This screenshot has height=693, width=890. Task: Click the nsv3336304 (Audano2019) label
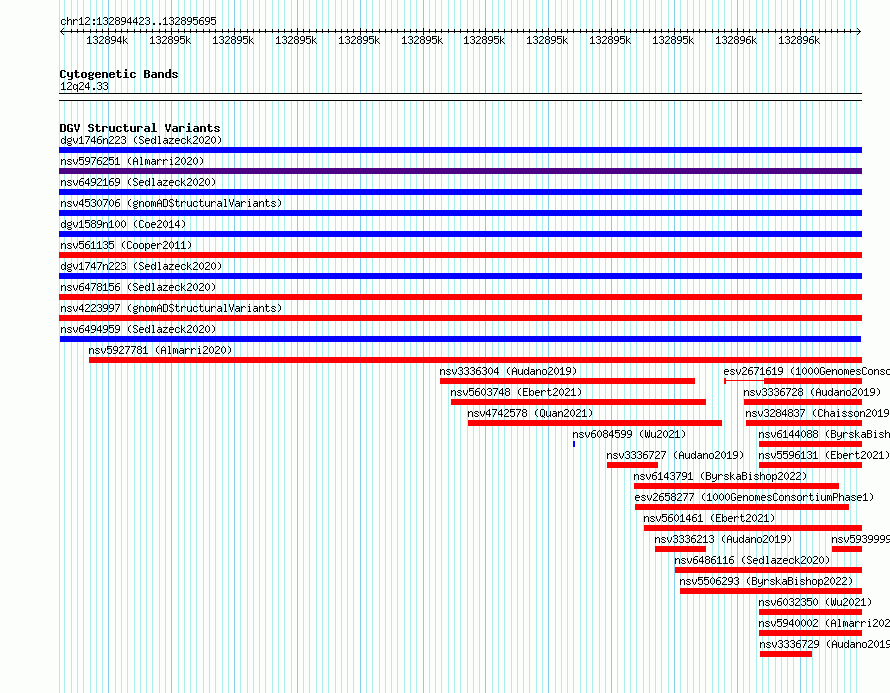click(508, 371)
